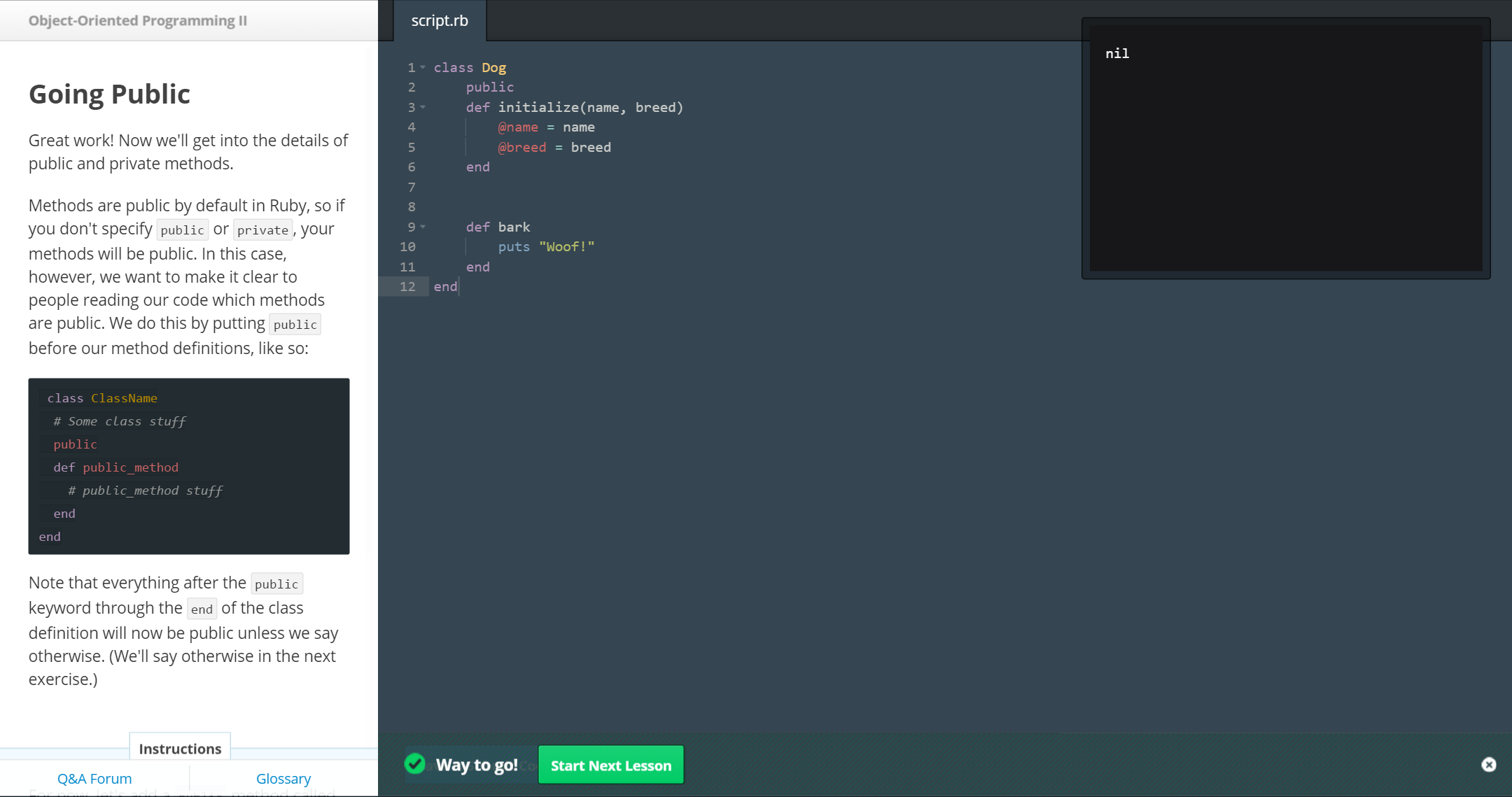The height and width of the screenshot is (797, 1512).
Task: Click the ClassName example code block
Action: tap(188, 466)
